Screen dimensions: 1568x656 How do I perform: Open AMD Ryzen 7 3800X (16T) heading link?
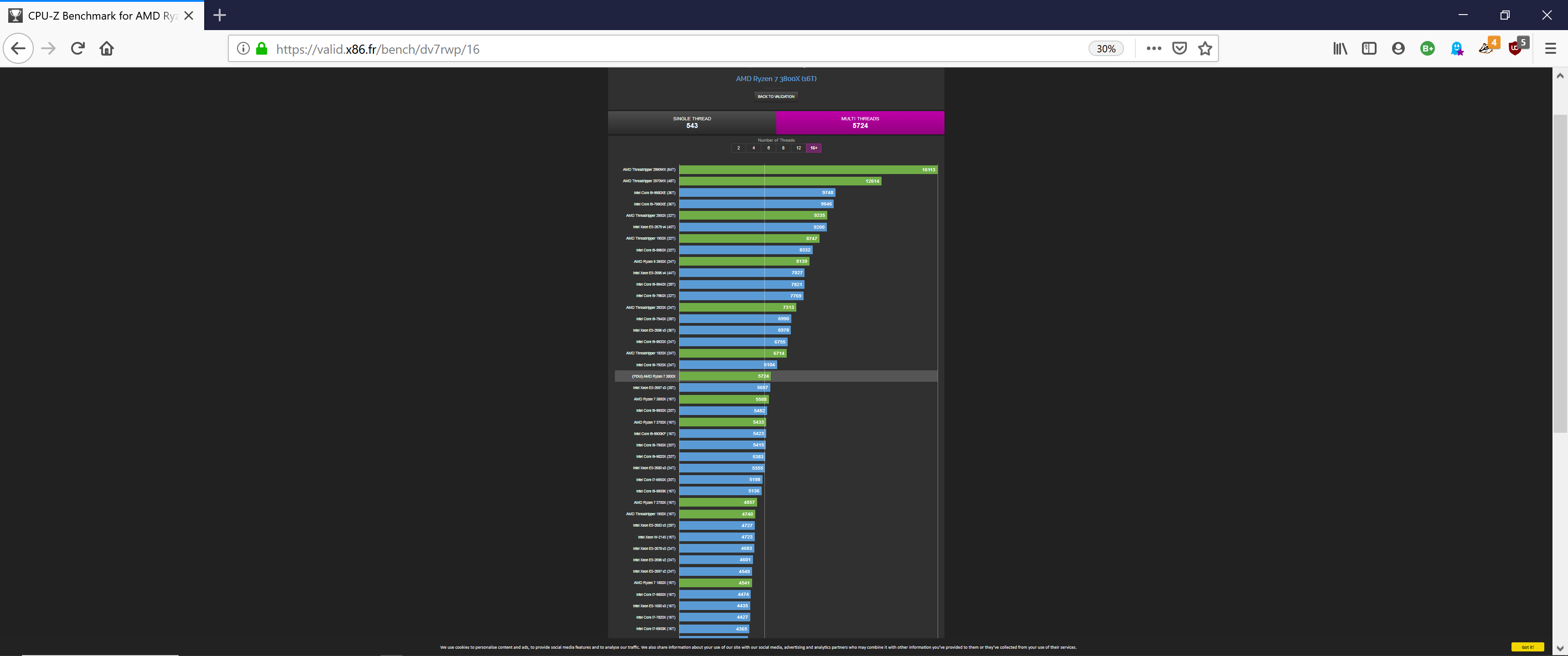(x=776, y=78)
